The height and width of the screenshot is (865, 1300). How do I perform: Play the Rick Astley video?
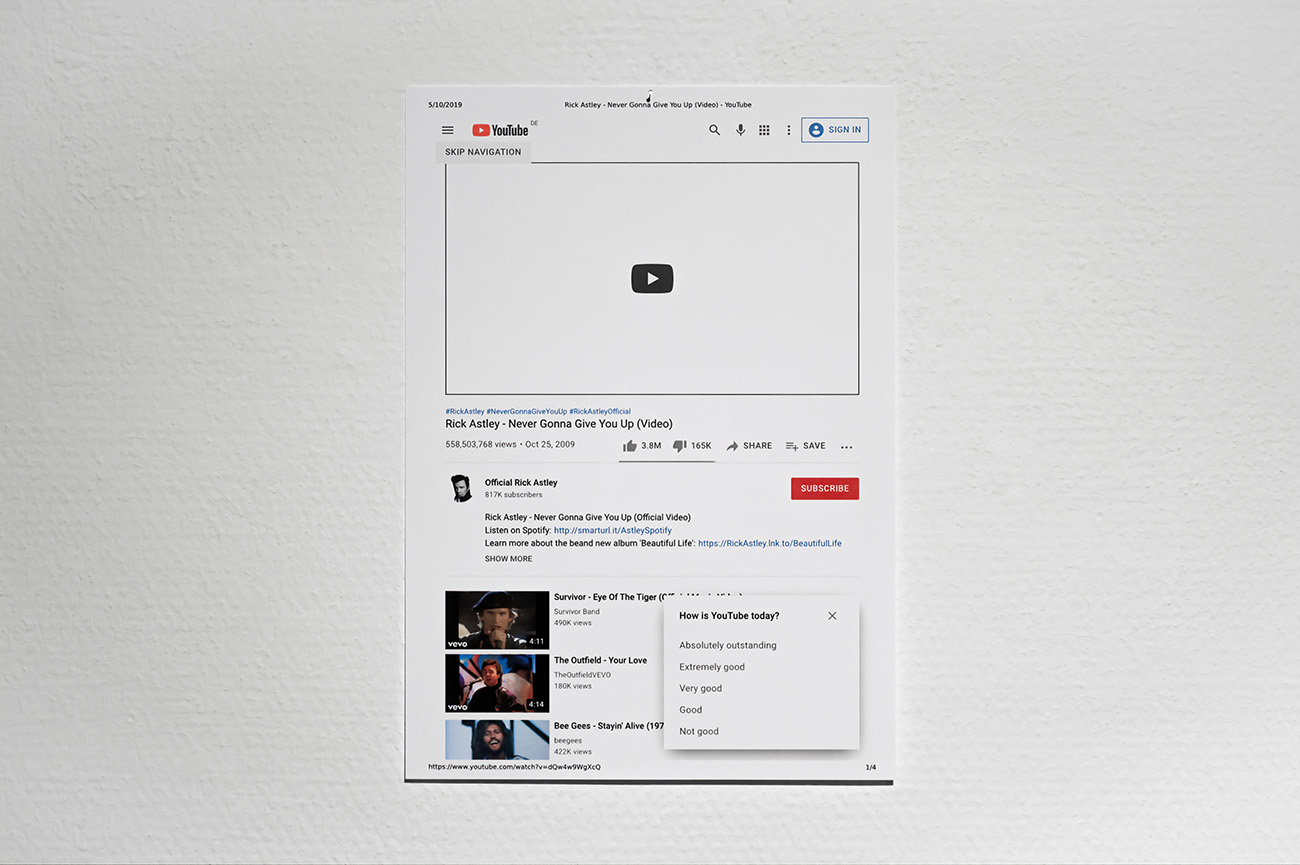click(652, 279)
